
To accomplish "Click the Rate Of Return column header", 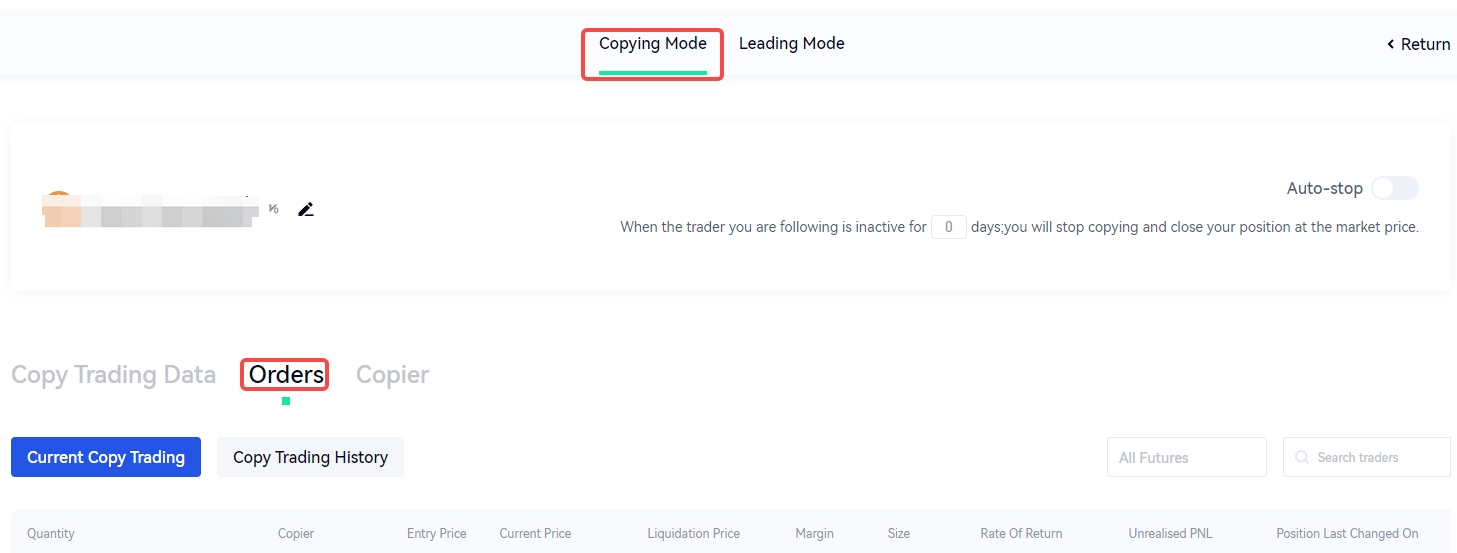I will [x=1021, y=534].
